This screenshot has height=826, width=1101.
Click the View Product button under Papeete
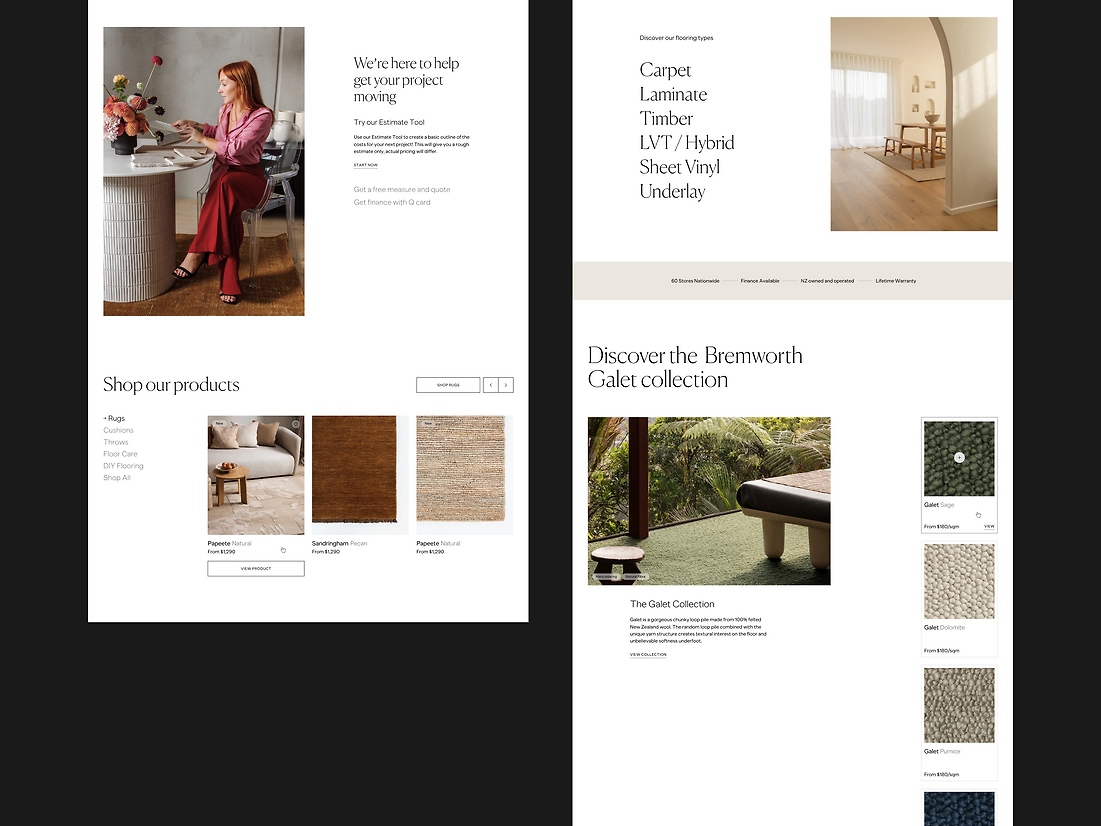click(256, 568)
